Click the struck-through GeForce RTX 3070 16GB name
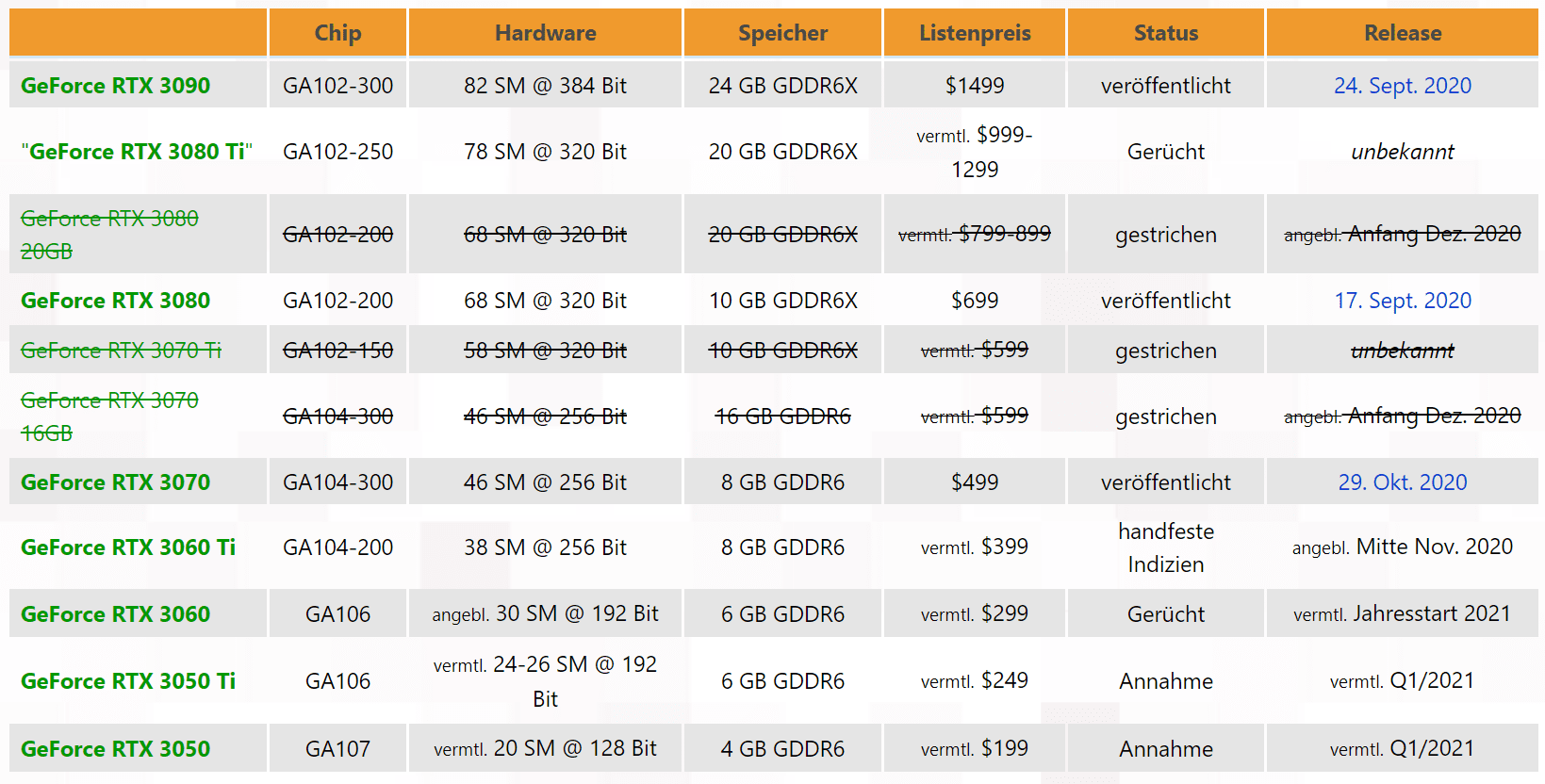 pos(109,400)
